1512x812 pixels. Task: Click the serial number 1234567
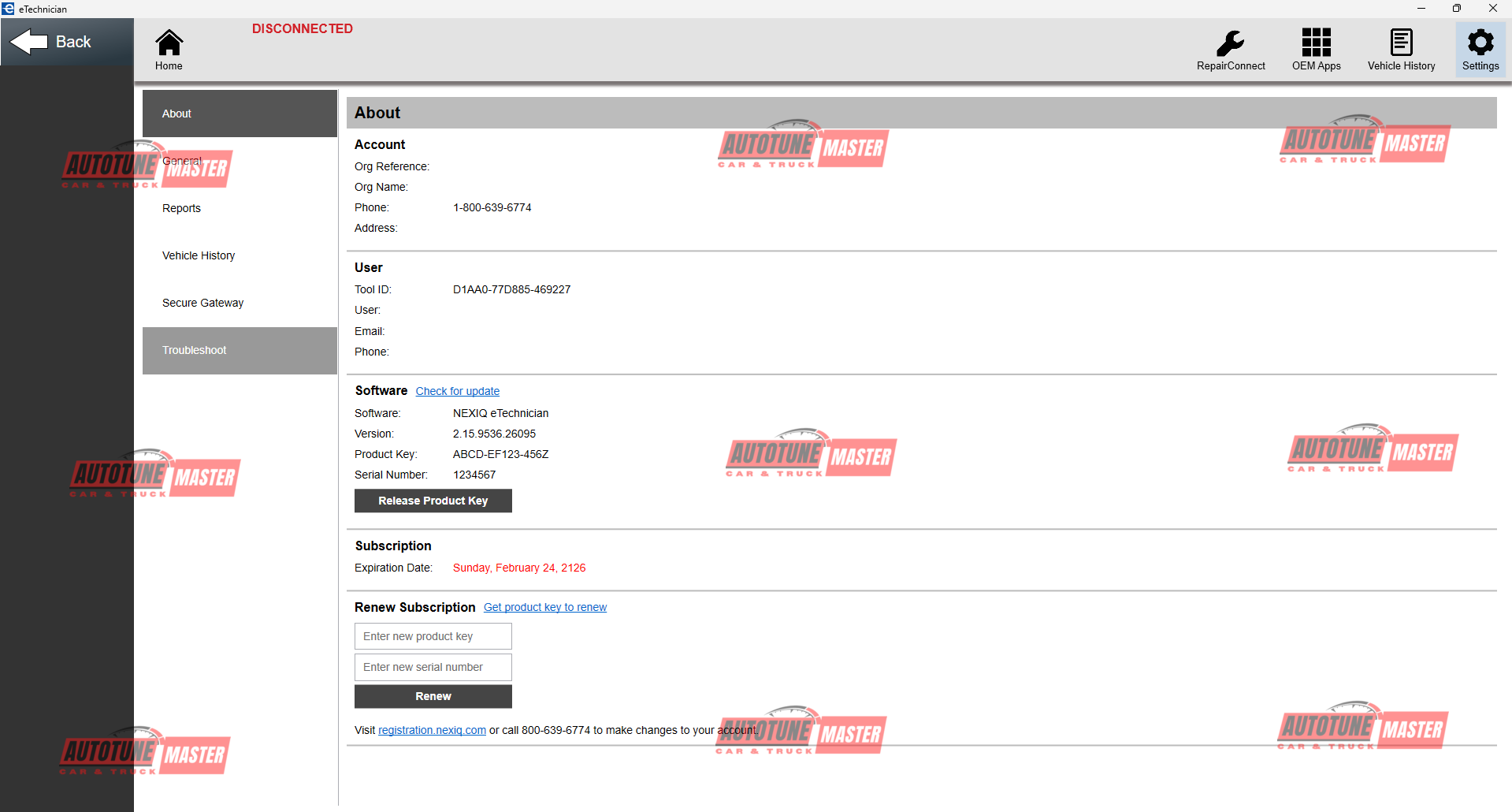pos(474,475)
